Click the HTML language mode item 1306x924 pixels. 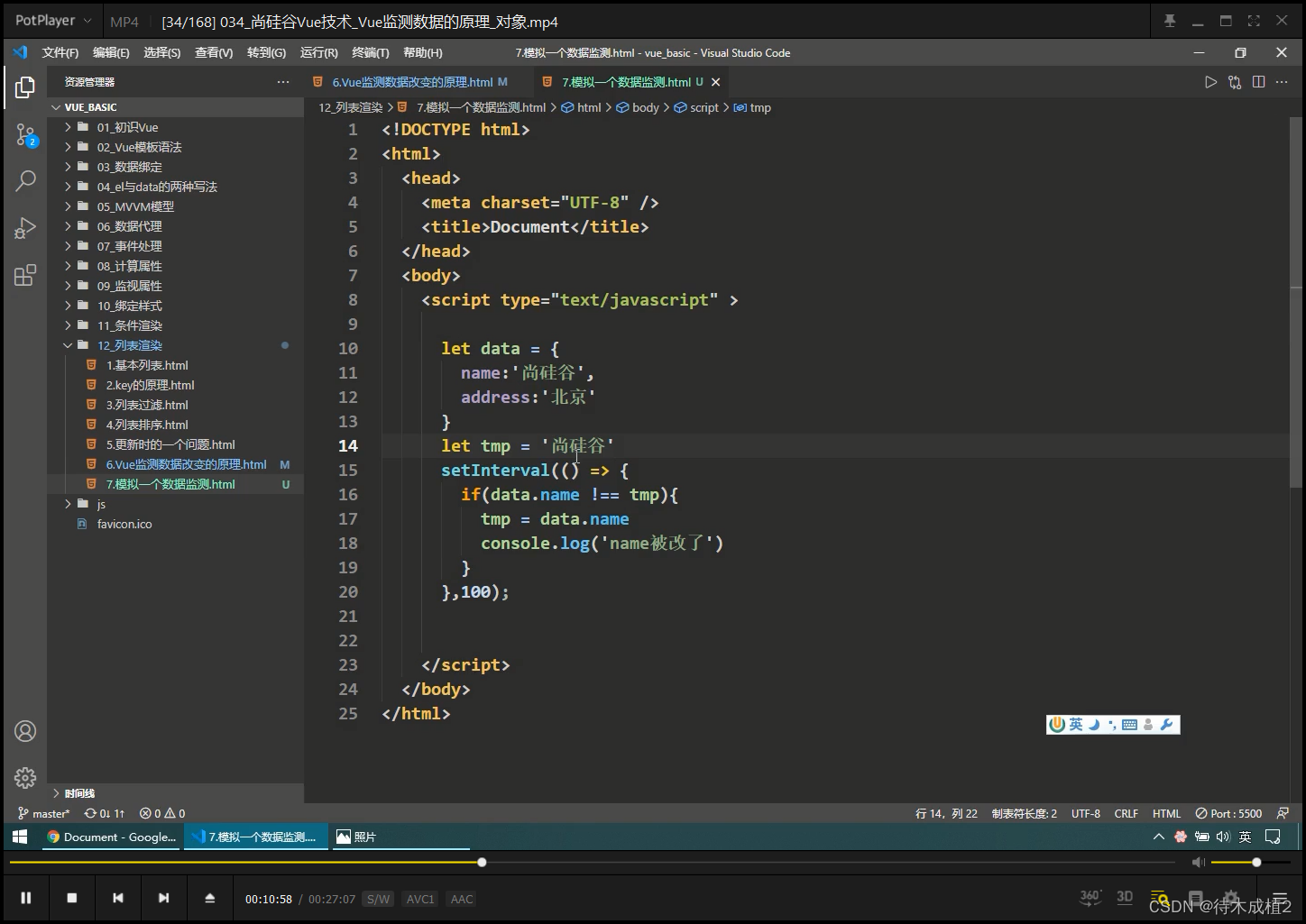1166,813
